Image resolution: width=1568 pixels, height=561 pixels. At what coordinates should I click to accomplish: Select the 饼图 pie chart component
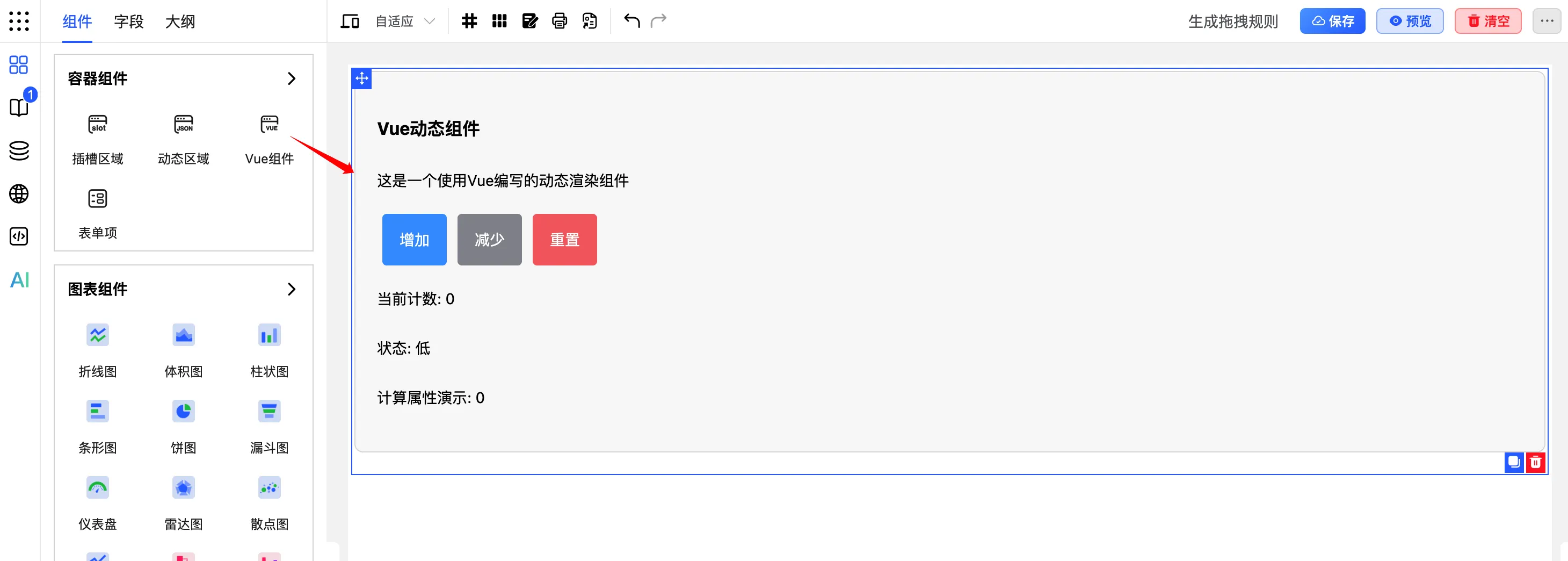point(183,411)
